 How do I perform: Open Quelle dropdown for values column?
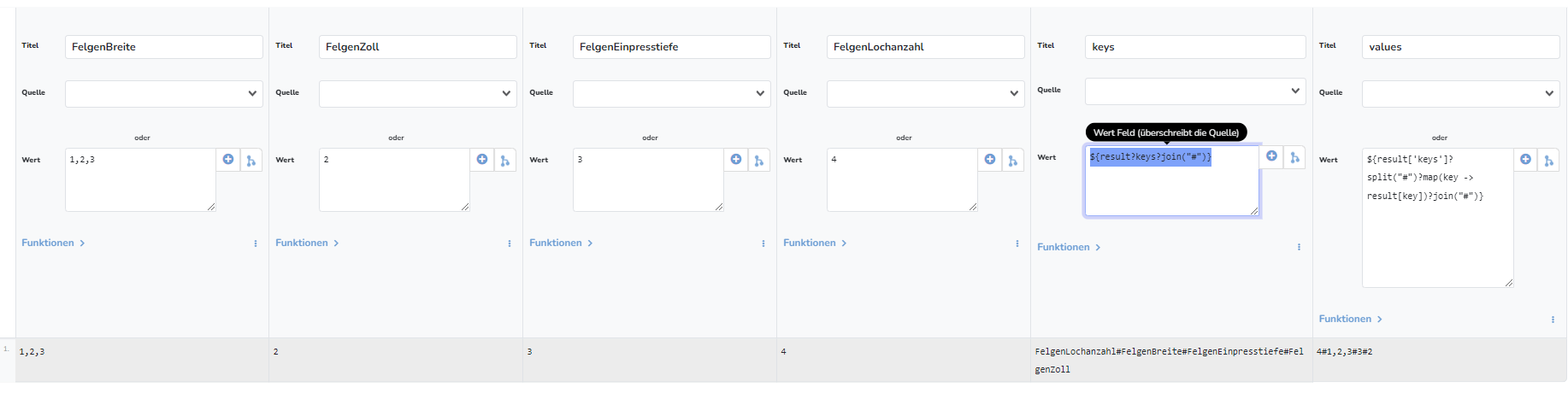click(x=1461, y=93)
